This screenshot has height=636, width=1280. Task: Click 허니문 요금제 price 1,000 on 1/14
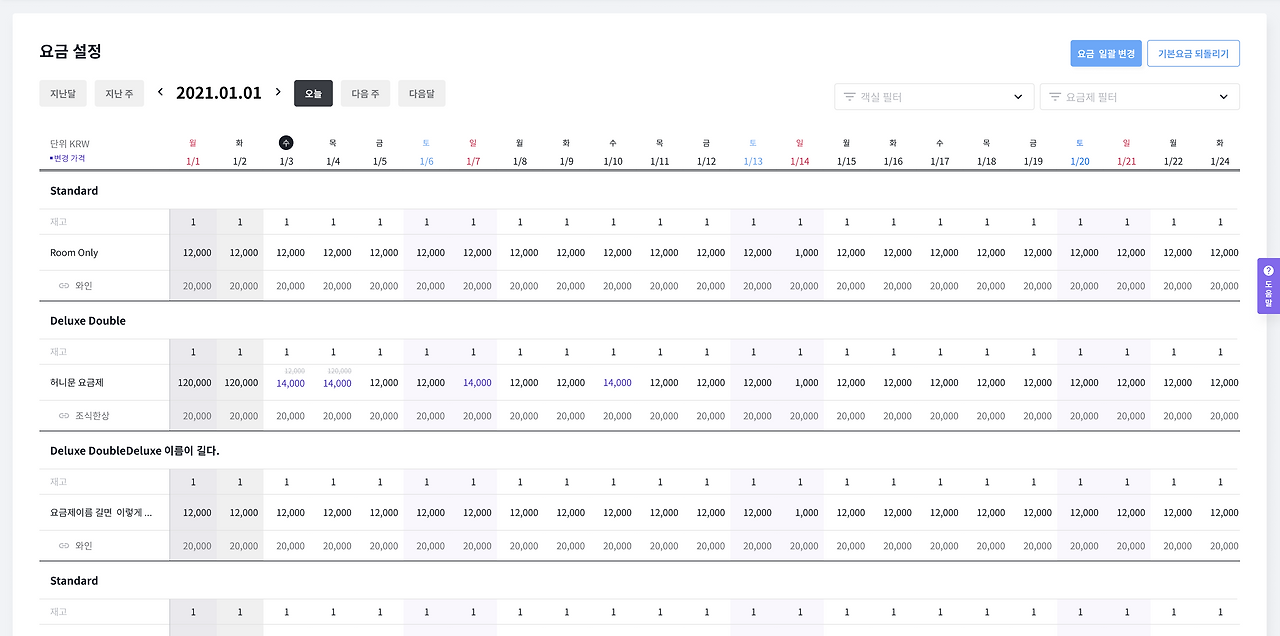806,383
